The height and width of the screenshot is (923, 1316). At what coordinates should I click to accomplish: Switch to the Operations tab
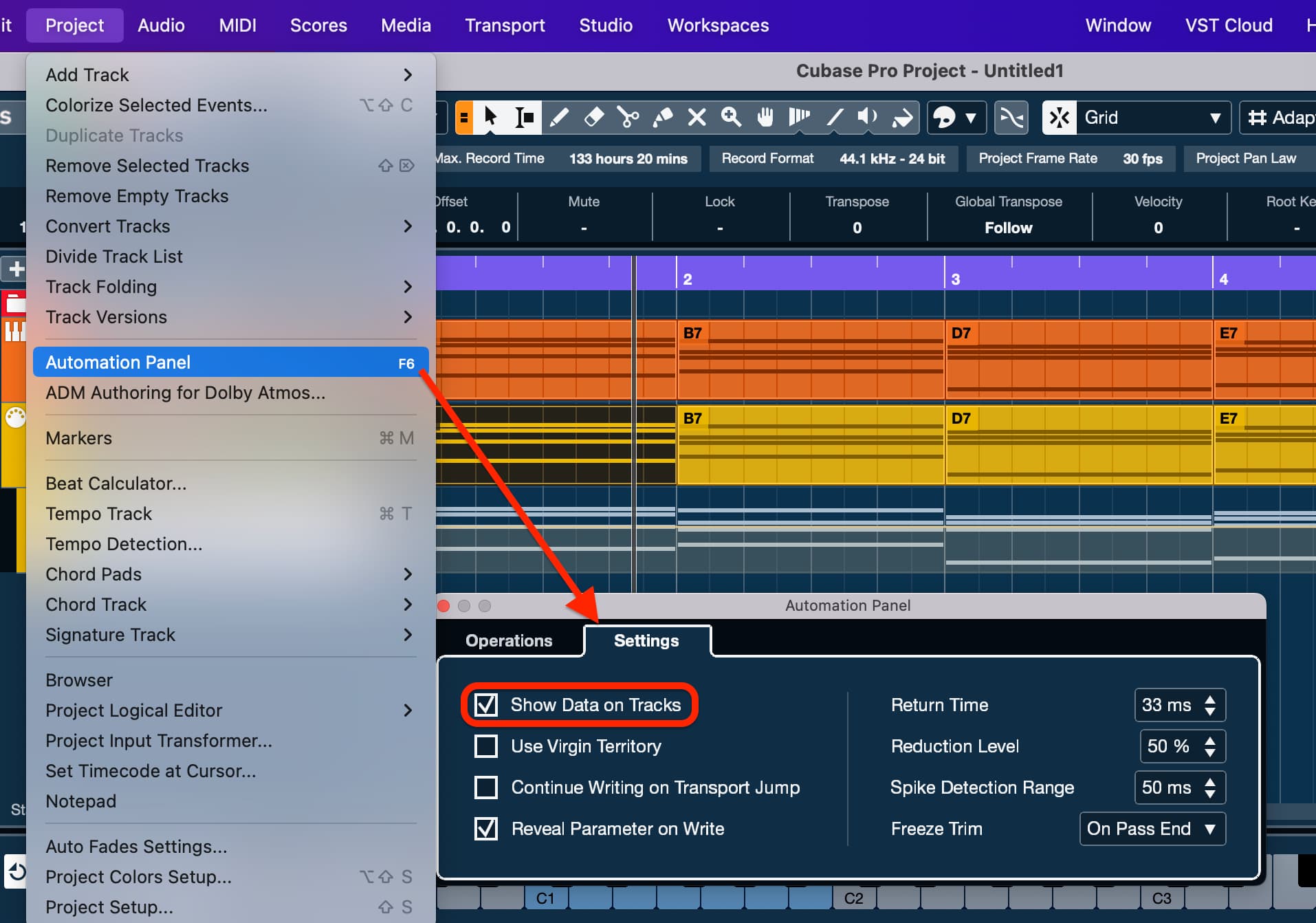click(509, 640)
